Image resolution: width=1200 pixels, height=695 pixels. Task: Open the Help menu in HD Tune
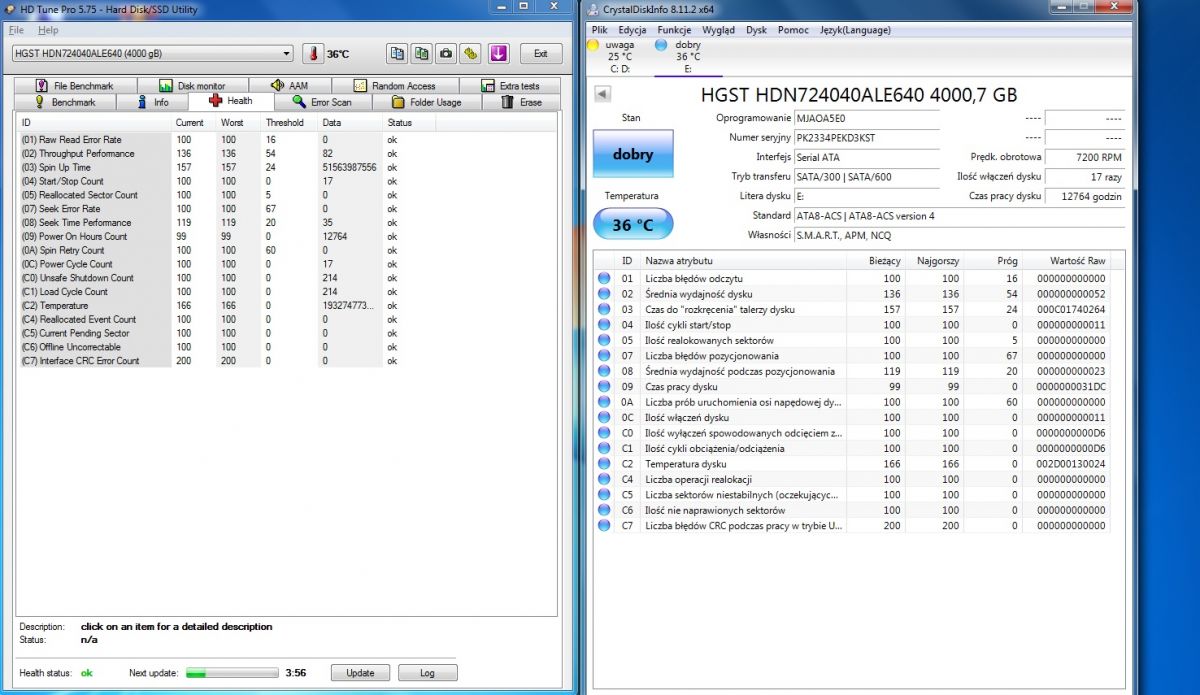(48, 30)
